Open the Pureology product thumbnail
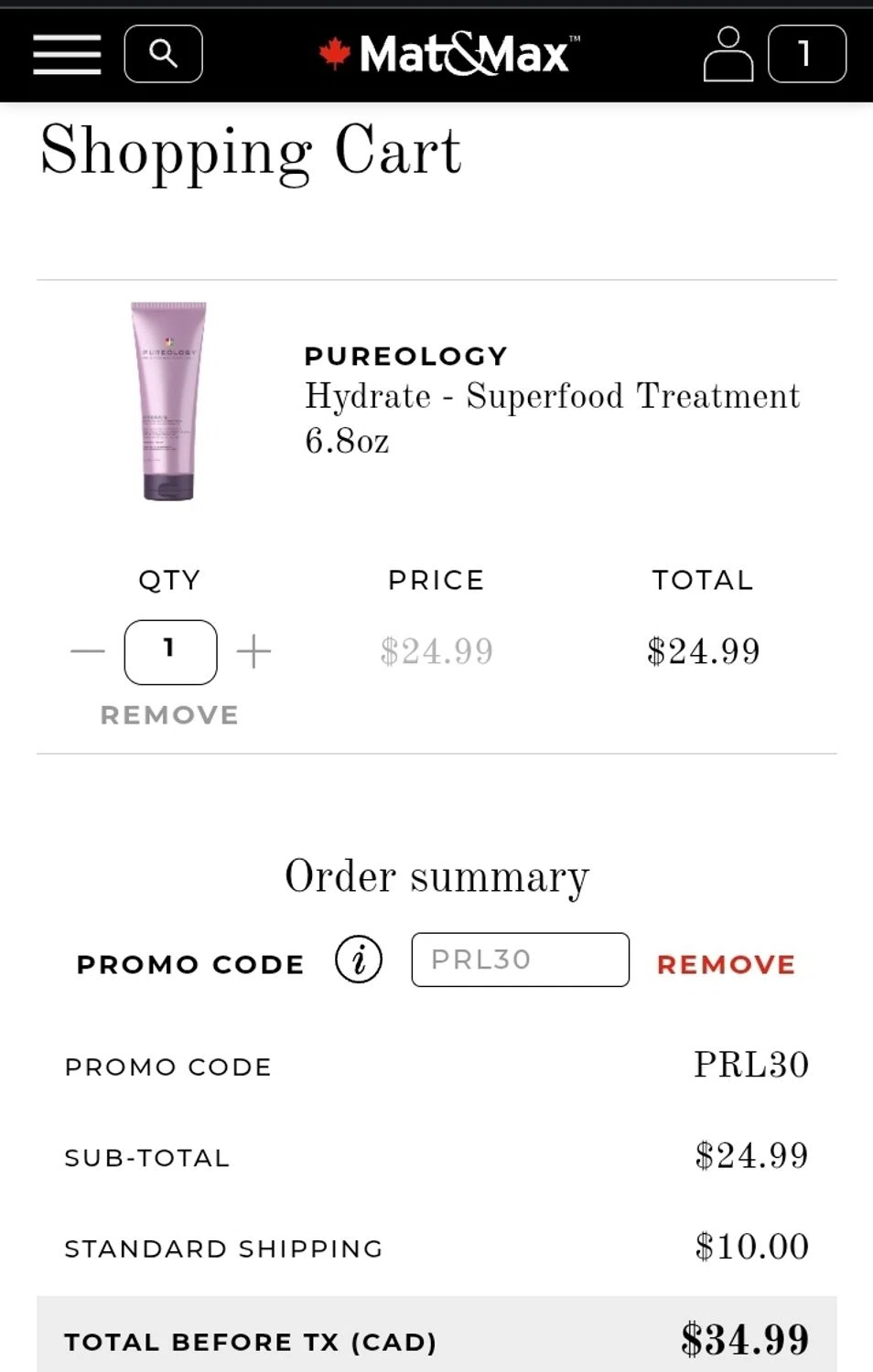 168,401
